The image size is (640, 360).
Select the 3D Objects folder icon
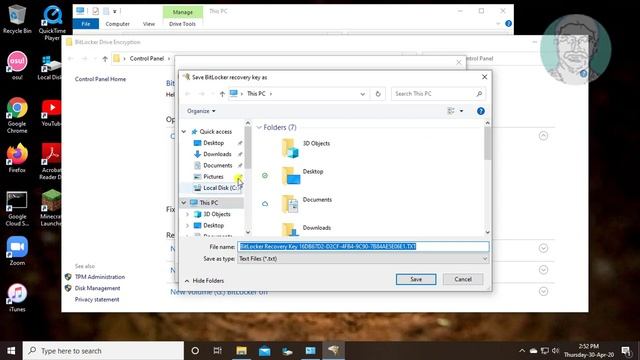290,148
